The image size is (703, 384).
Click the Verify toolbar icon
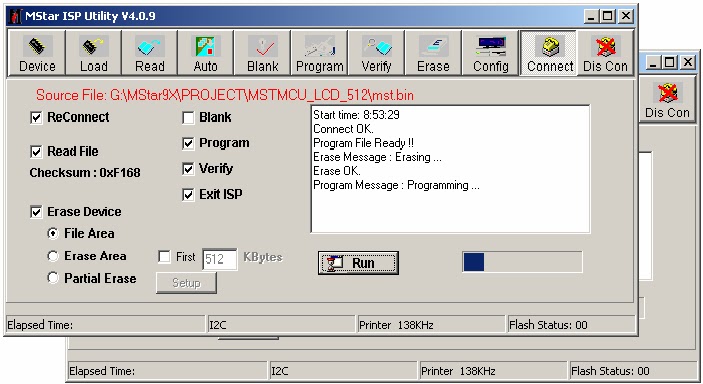tap(376, 53)
